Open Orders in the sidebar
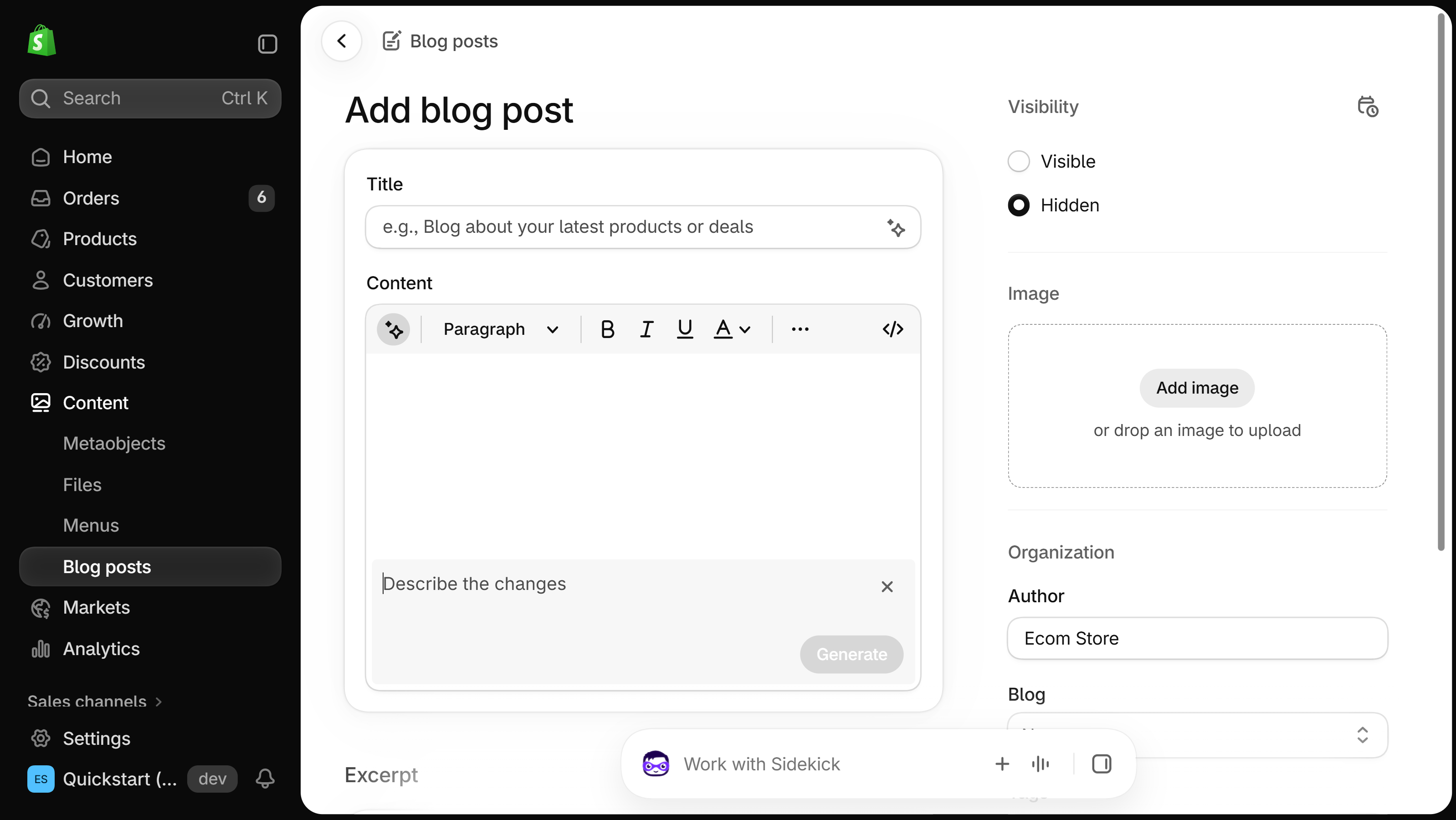 (150, 198)
